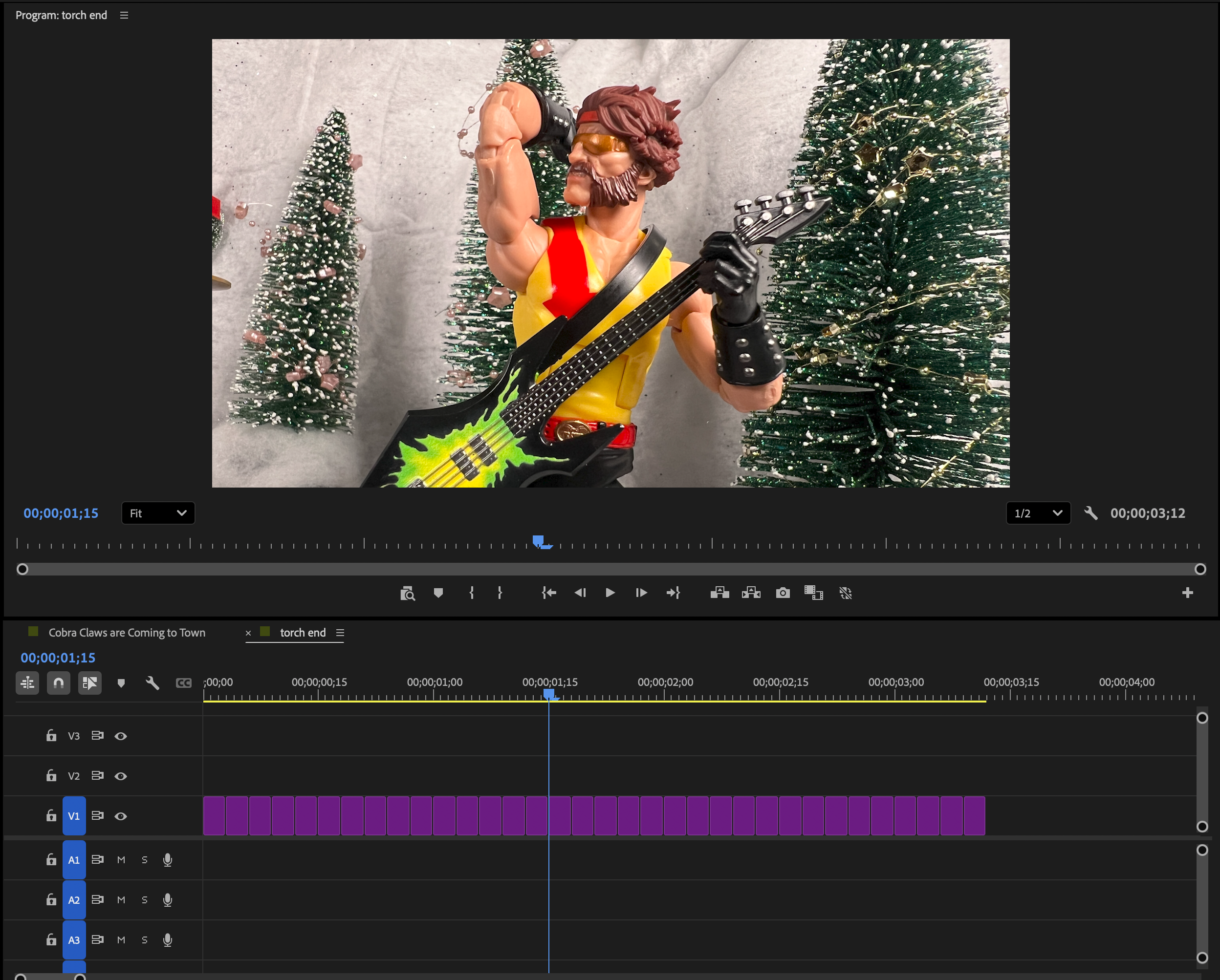1220x980 pixels.
Task: Click the Add Marker icon in Program monitor
Action: coord(438,593)
